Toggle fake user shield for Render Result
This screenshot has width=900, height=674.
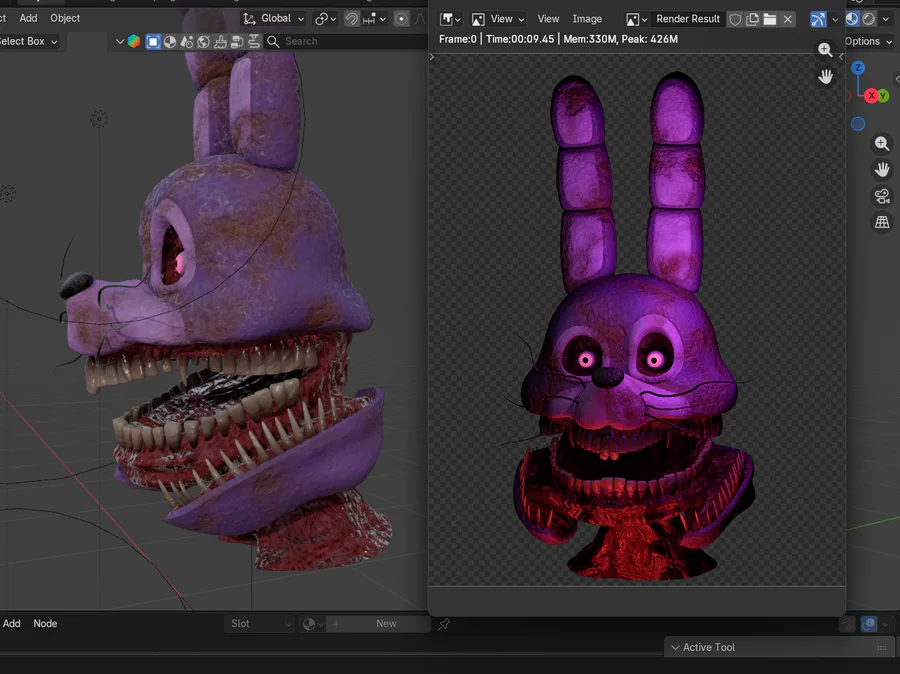735,20
